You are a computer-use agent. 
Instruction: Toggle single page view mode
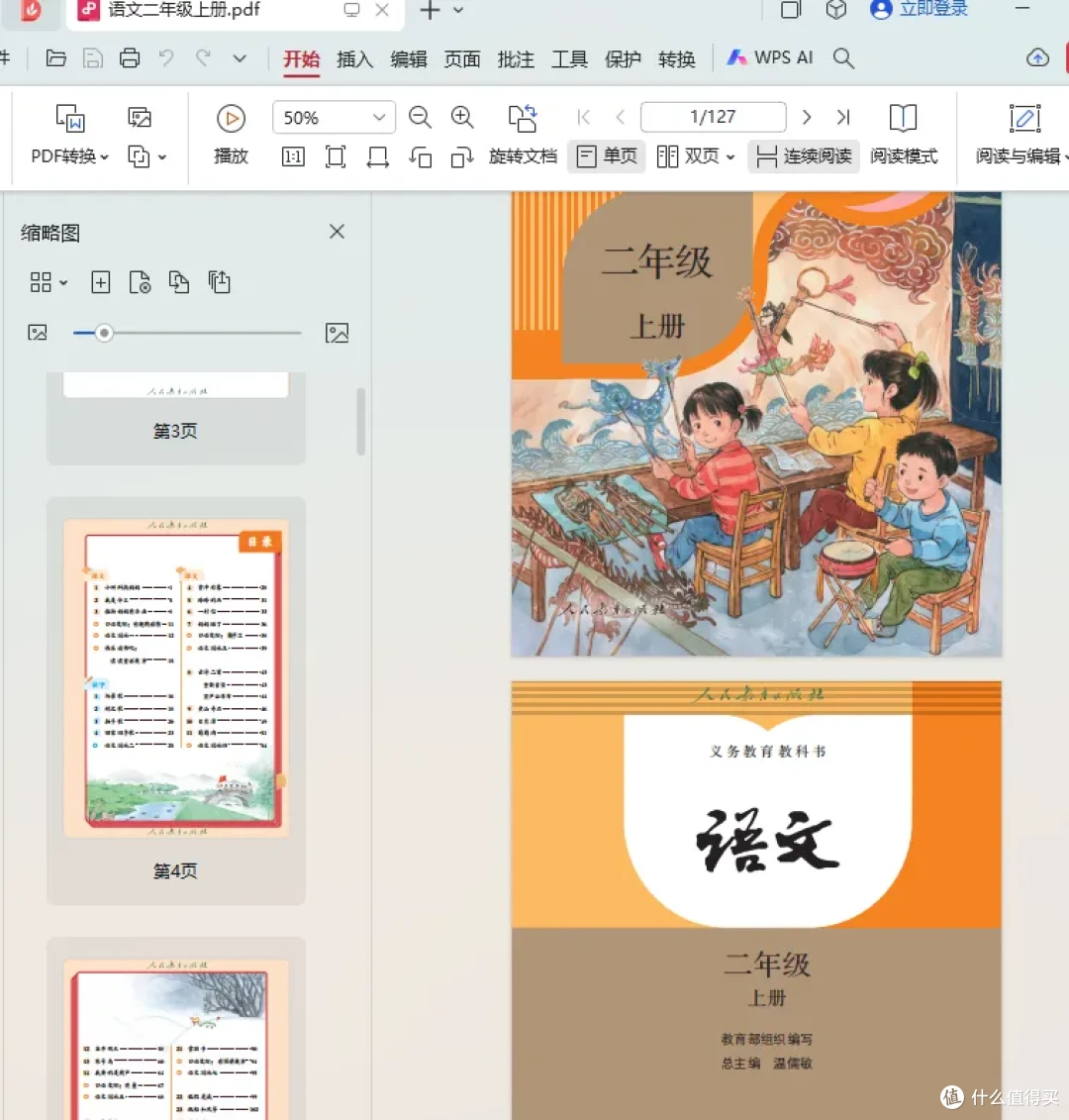(607, 156)
